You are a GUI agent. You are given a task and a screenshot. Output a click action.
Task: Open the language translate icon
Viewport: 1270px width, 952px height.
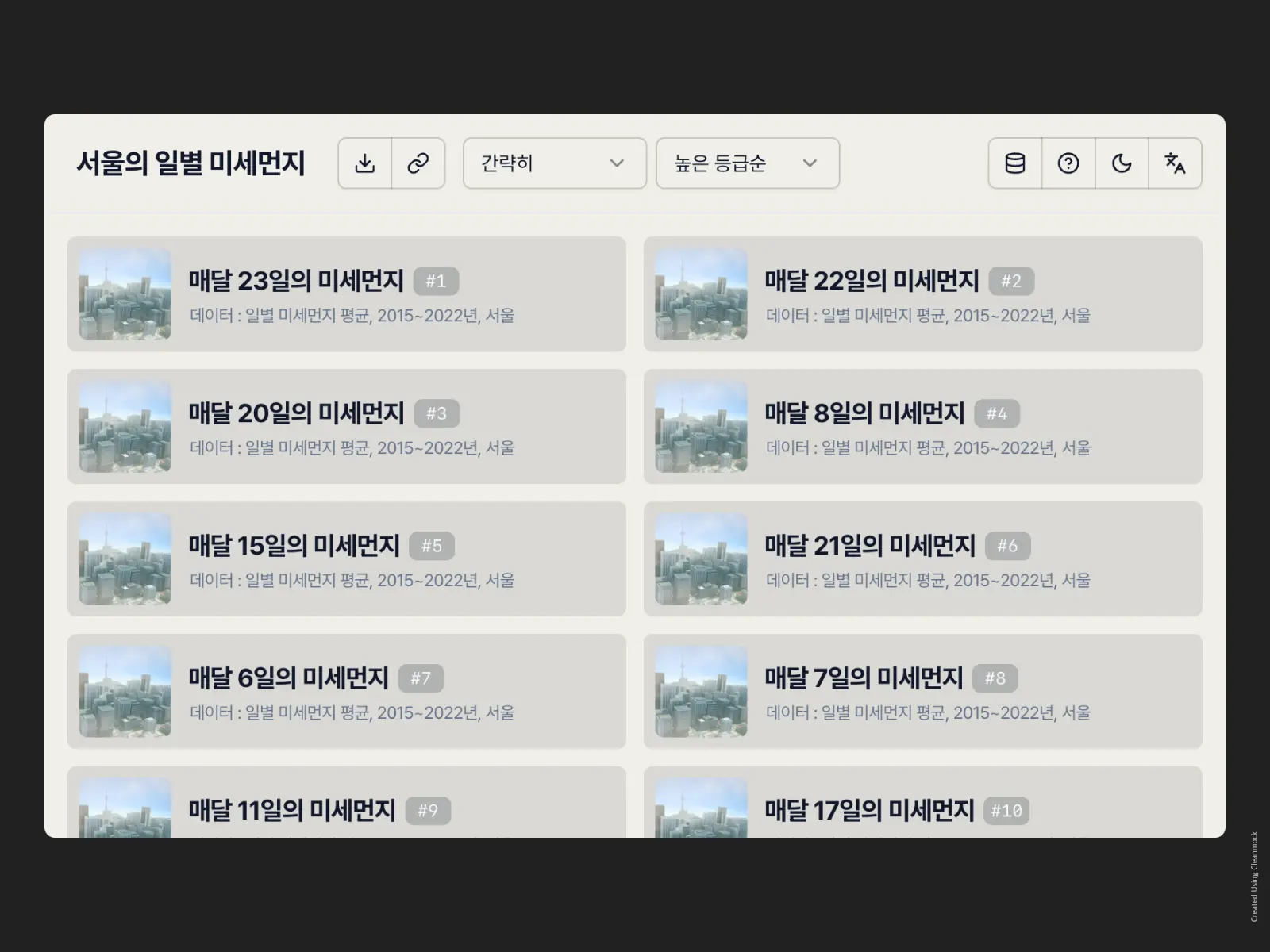[1176, 163]
